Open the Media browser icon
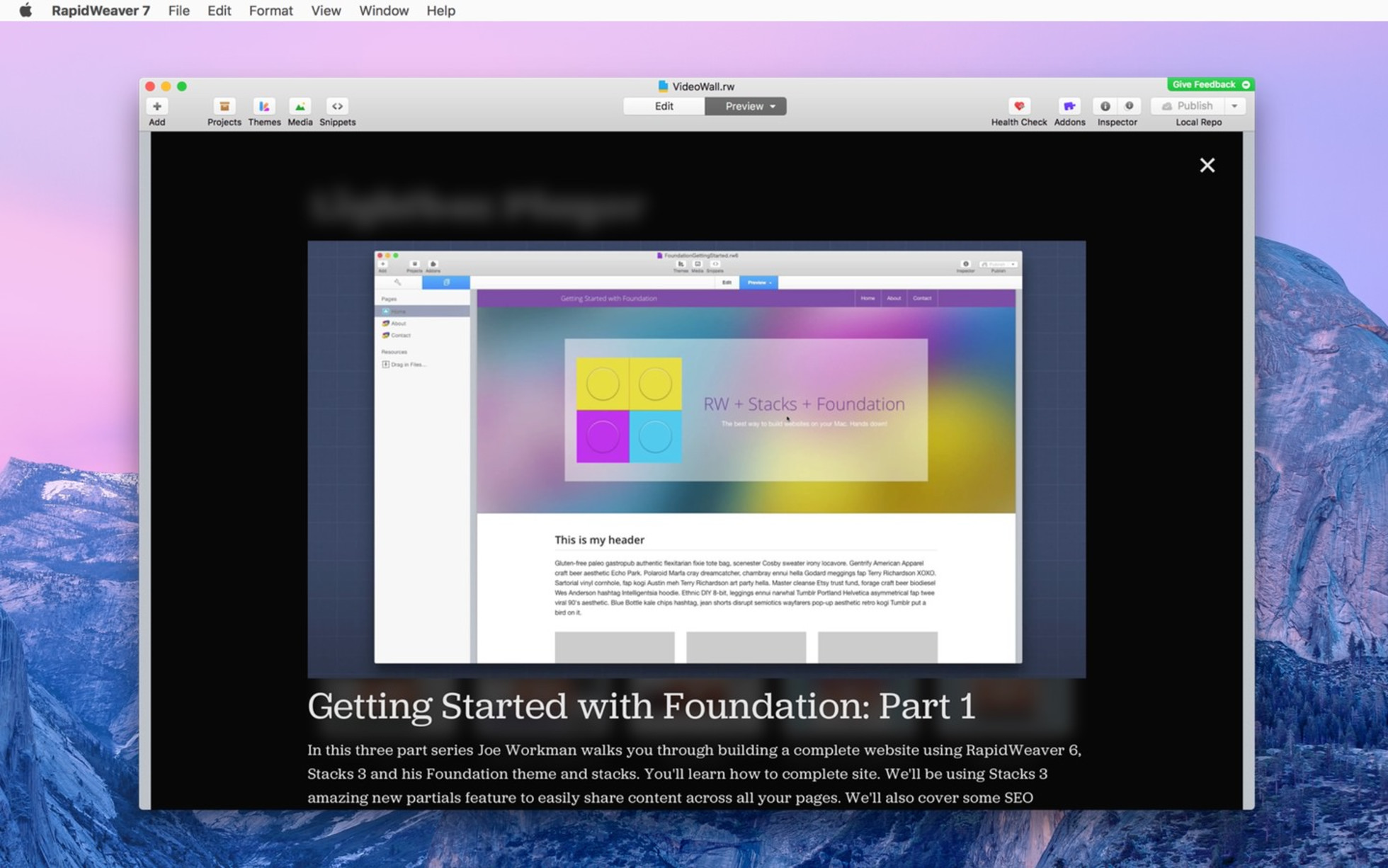Screen dimensions: 1388x868 [300, 106]
